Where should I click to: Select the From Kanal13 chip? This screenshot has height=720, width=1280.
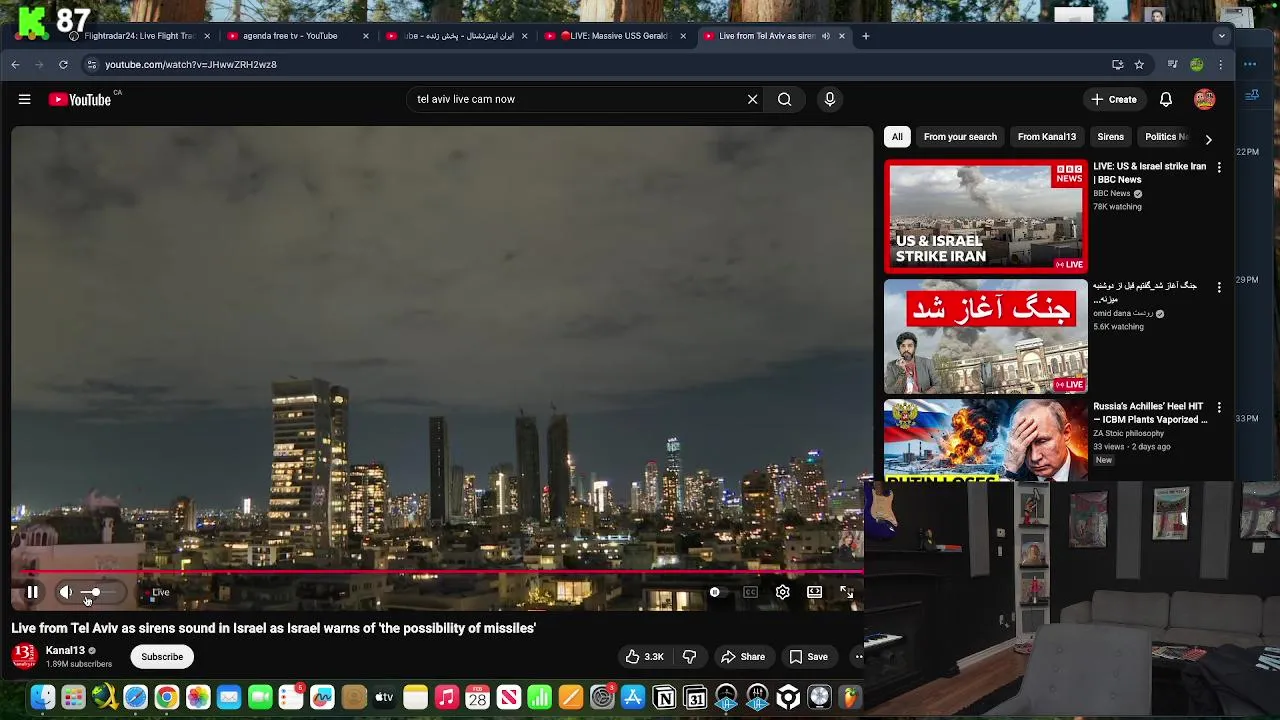pyautogui.click(x=1047, y=137)
